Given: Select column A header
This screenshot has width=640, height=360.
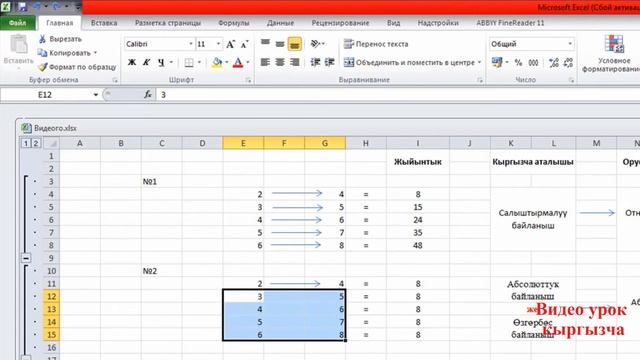Looking at the screenshot, I should [x=80, y=143].
